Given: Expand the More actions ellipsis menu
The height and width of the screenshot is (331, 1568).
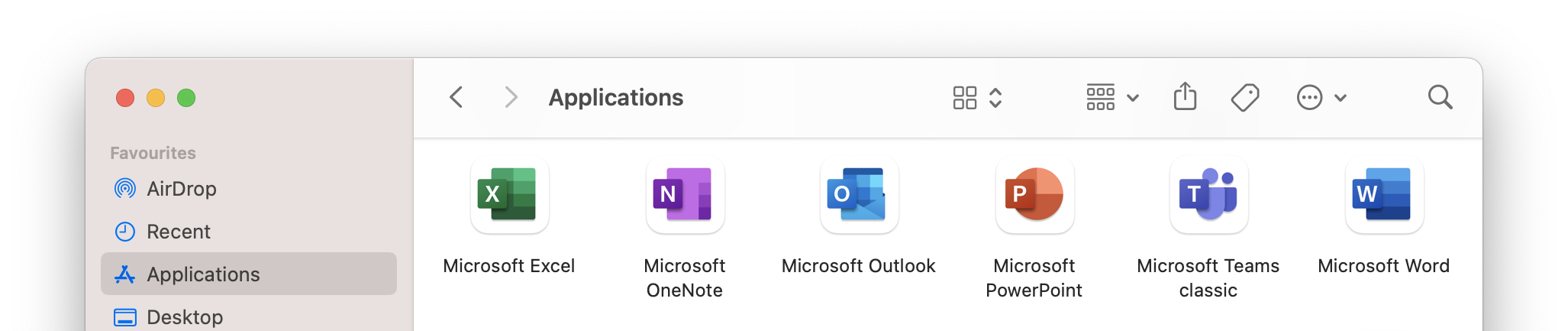Looking at the screenshot, I should tap(1321, 97).
